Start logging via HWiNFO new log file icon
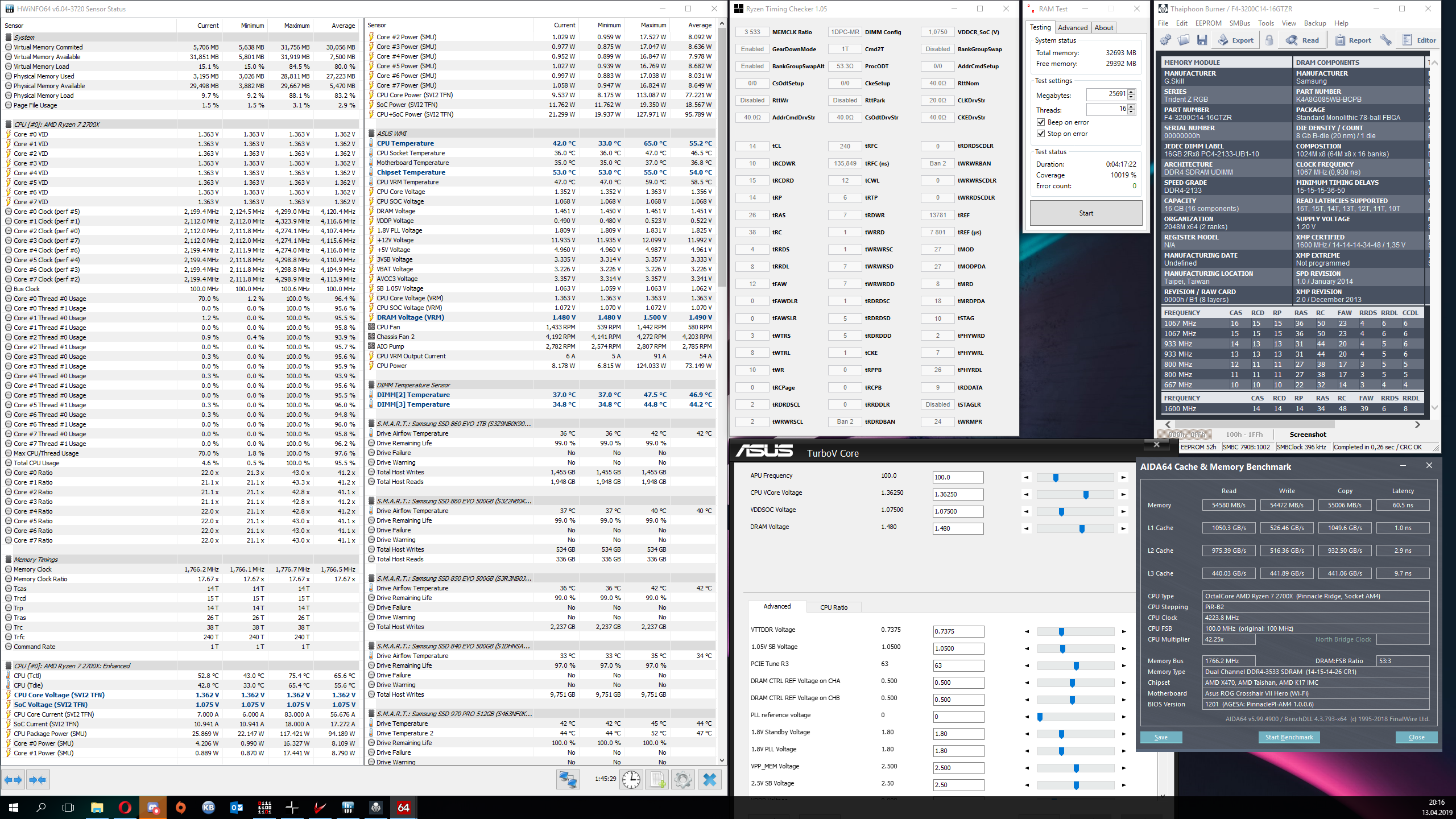Screen dimensions: 1456x819 [658, 780]
